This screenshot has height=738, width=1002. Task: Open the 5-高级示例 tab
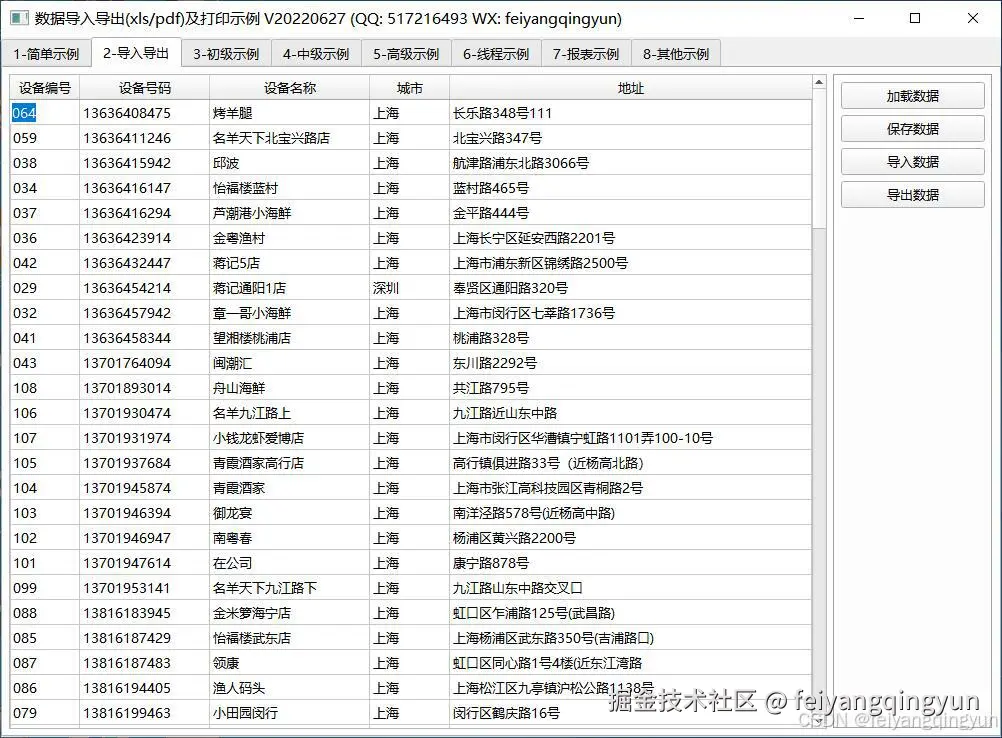[x=405, y=53]
